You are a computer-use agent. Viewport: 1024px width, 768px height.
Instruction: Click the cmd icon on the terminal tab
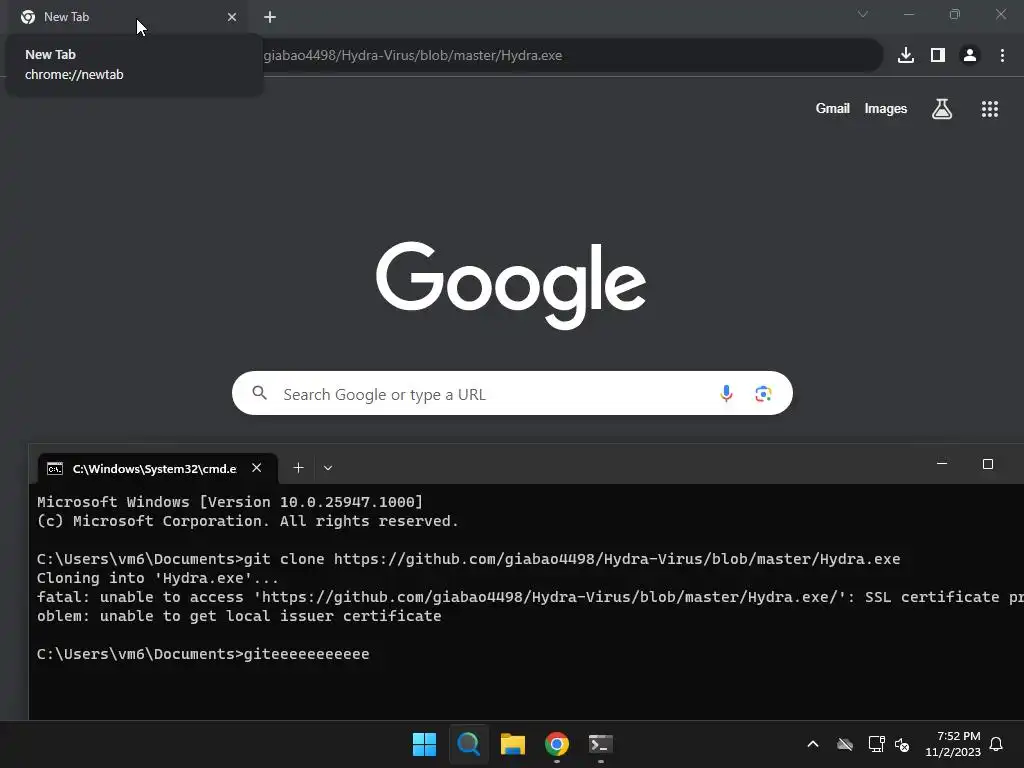(x=55, y=468)
